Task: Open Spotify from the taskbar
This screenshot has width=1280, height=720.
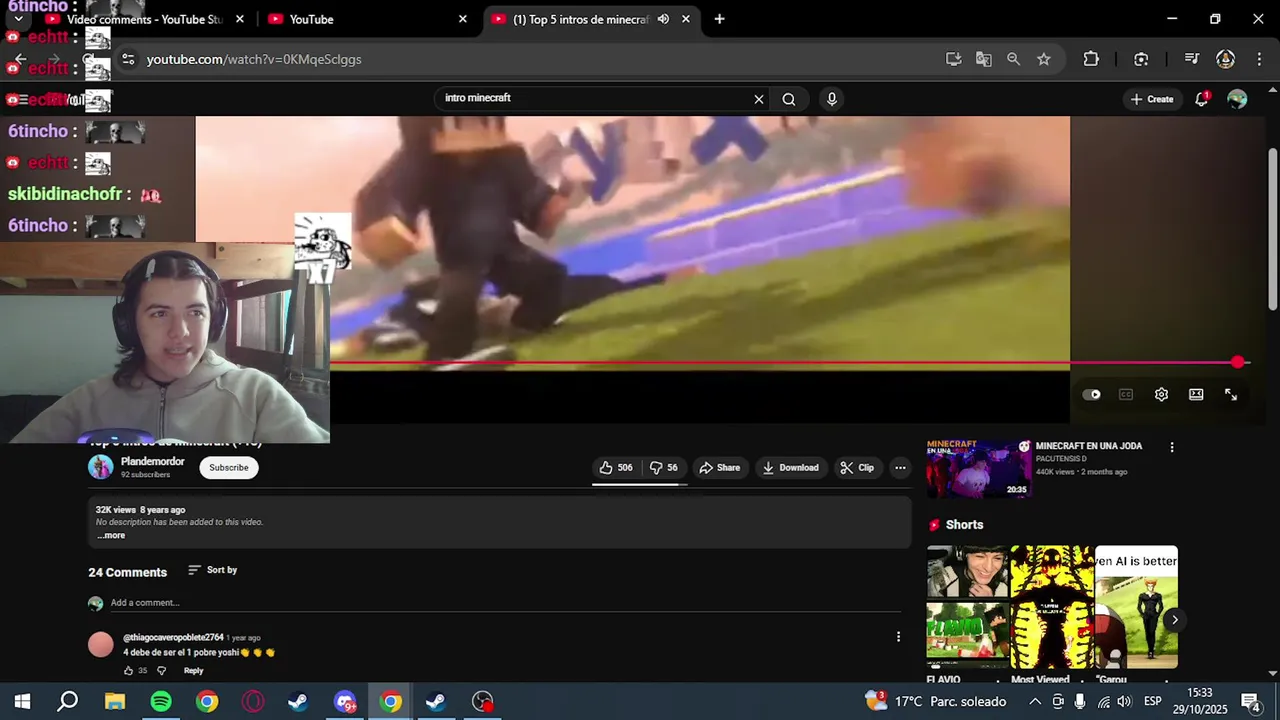Action: click(x=161, y=702)
